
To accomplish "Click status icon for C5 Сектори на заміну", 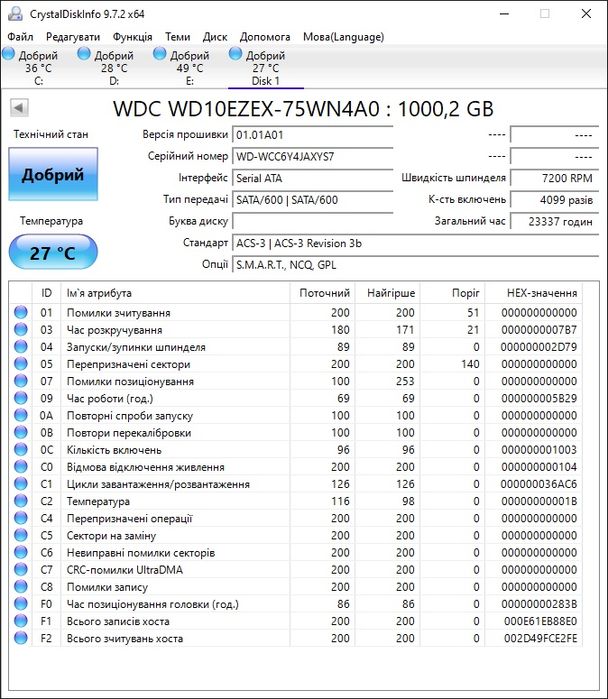I will (x=21, y=535).
